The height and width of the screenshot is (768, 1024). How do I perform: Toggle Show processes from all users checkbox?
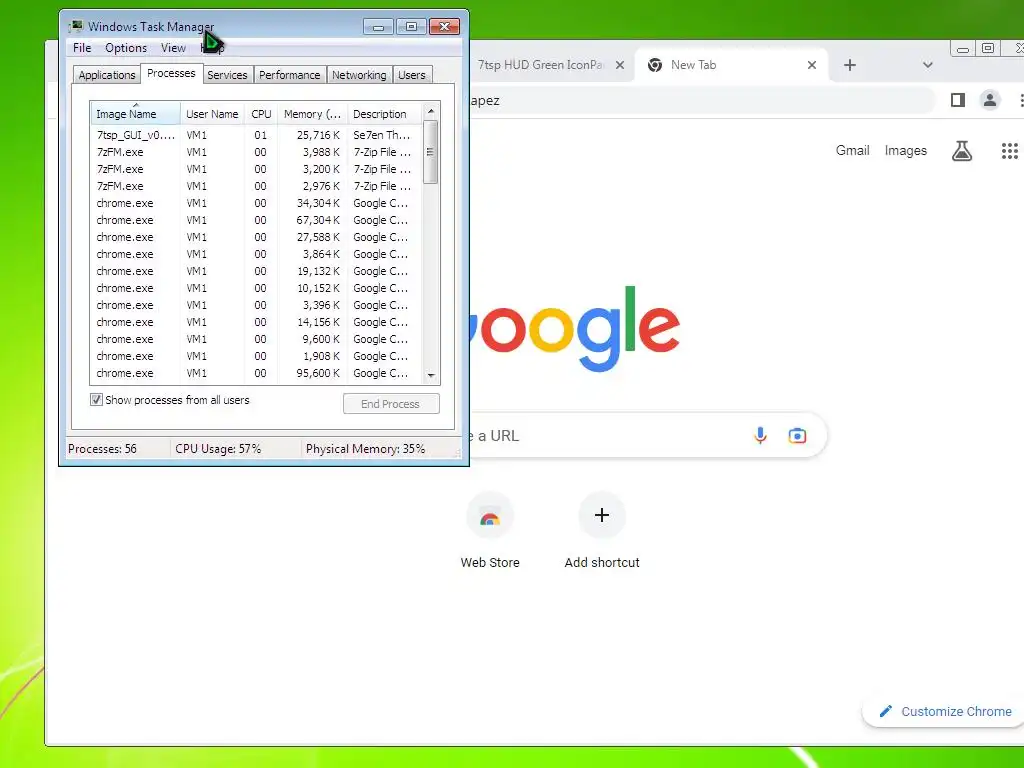click(x=96, y=400)
